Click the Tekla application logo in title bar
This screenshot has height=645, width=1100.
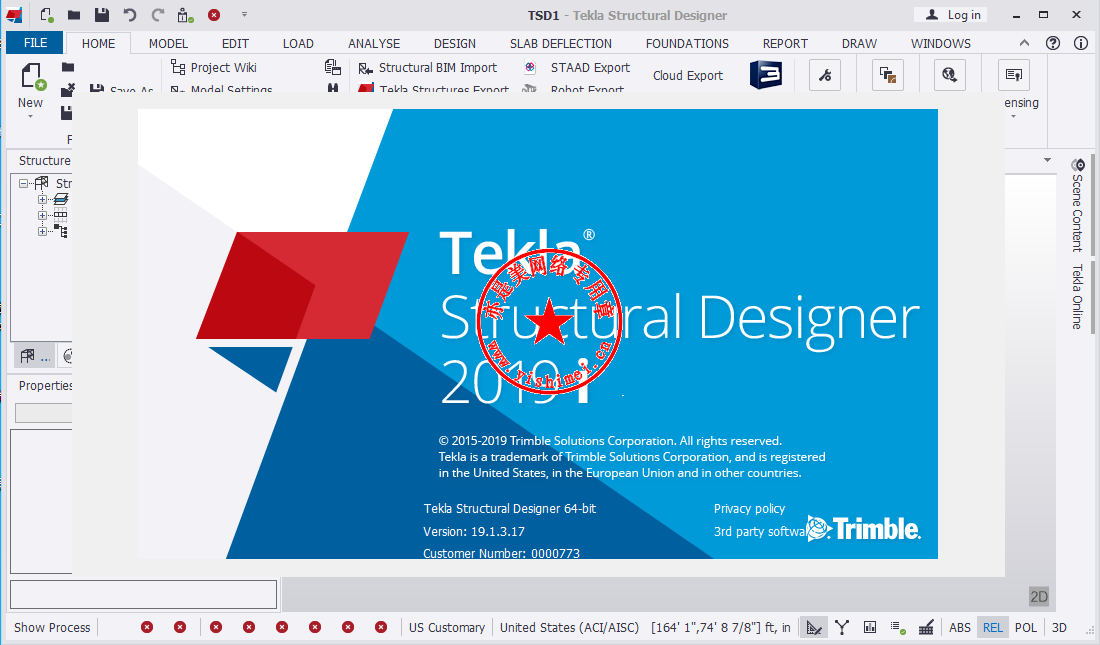14,15
